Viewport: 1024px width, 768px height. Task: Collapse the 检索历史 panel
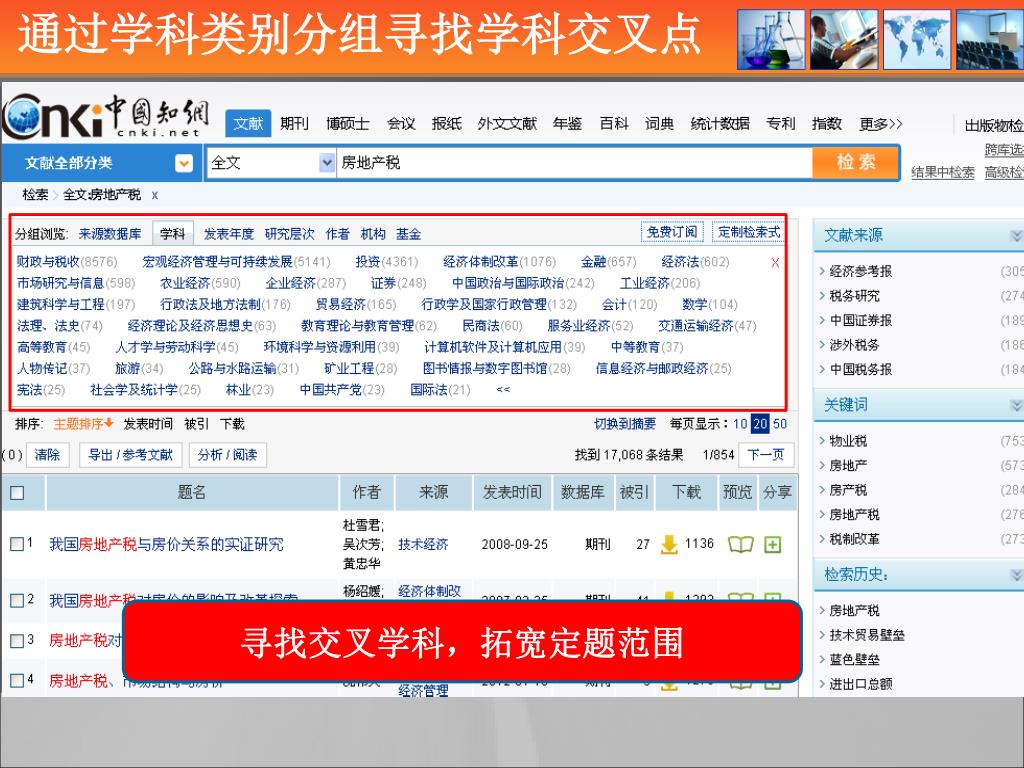coord(1016,575)
